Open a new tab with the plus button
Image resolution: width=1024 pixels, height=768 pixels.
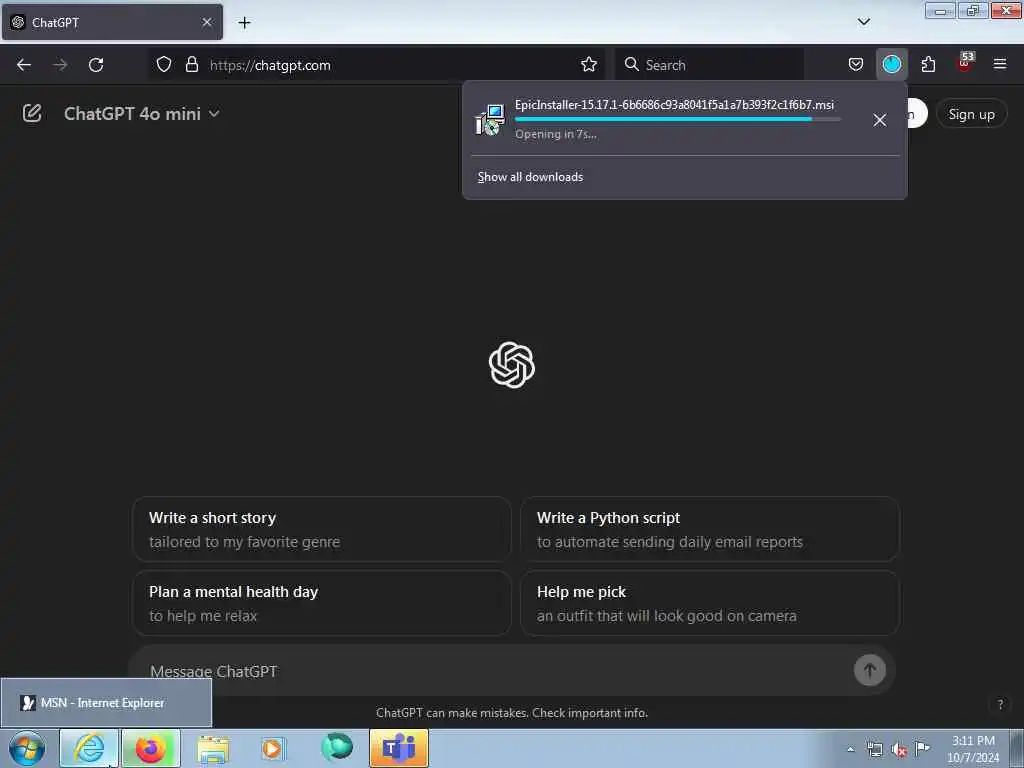(x=244, y=23)
